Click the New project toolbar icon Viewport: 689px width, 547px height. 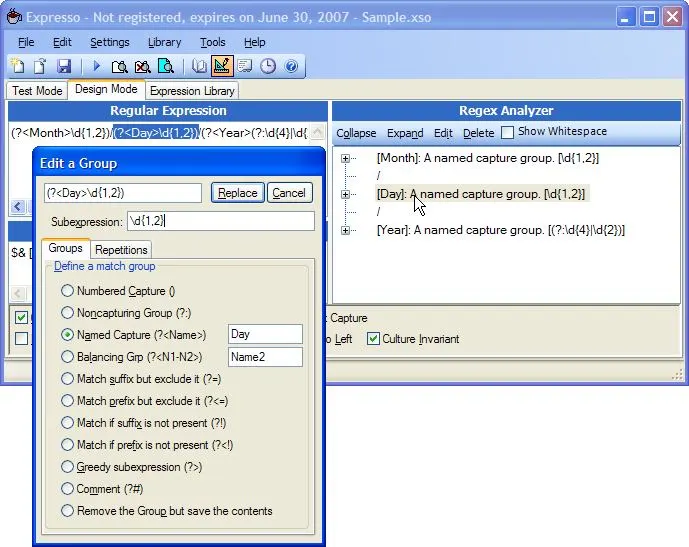click(x=19, y=66)
